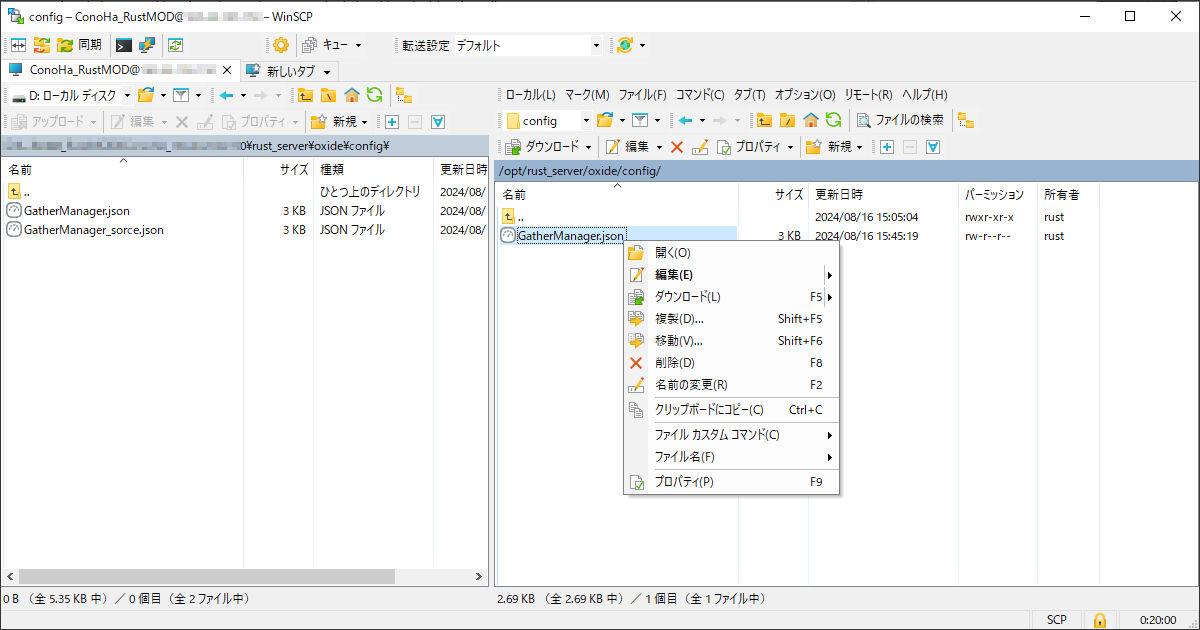1200x630 pixels.
Task: Go to remote parent directory icon
Action: point(764,121)
